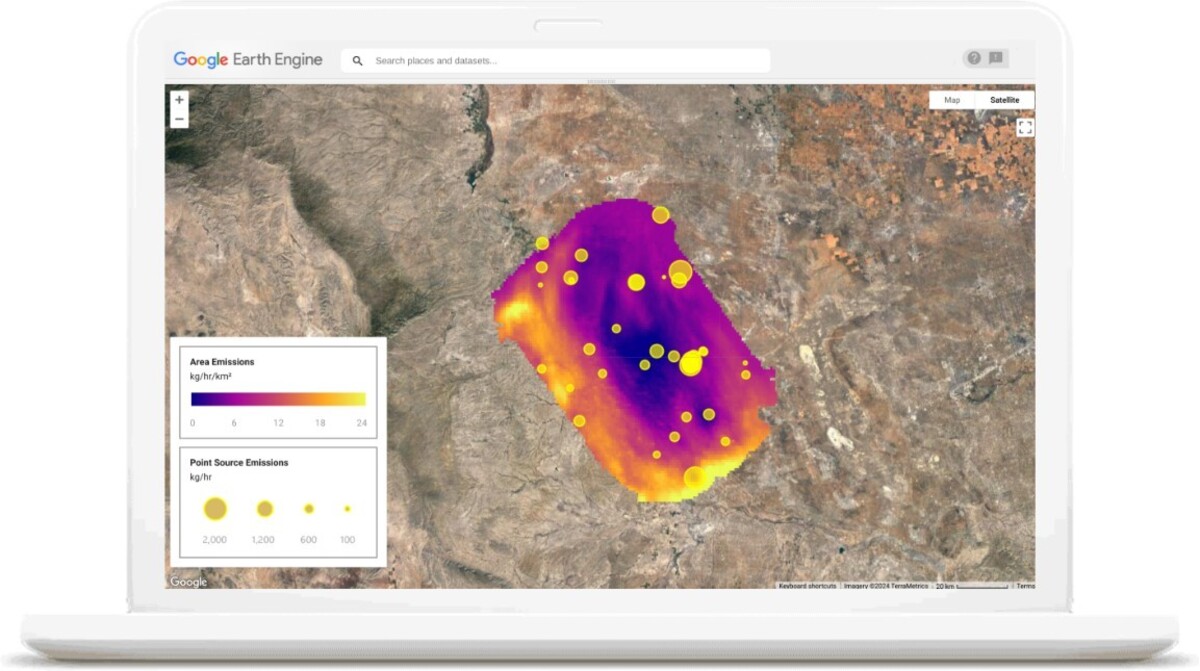Click the 2,000 kg/hr legend circle
The height and width of the screenshot is (671, 1200).
coord(215,509)
